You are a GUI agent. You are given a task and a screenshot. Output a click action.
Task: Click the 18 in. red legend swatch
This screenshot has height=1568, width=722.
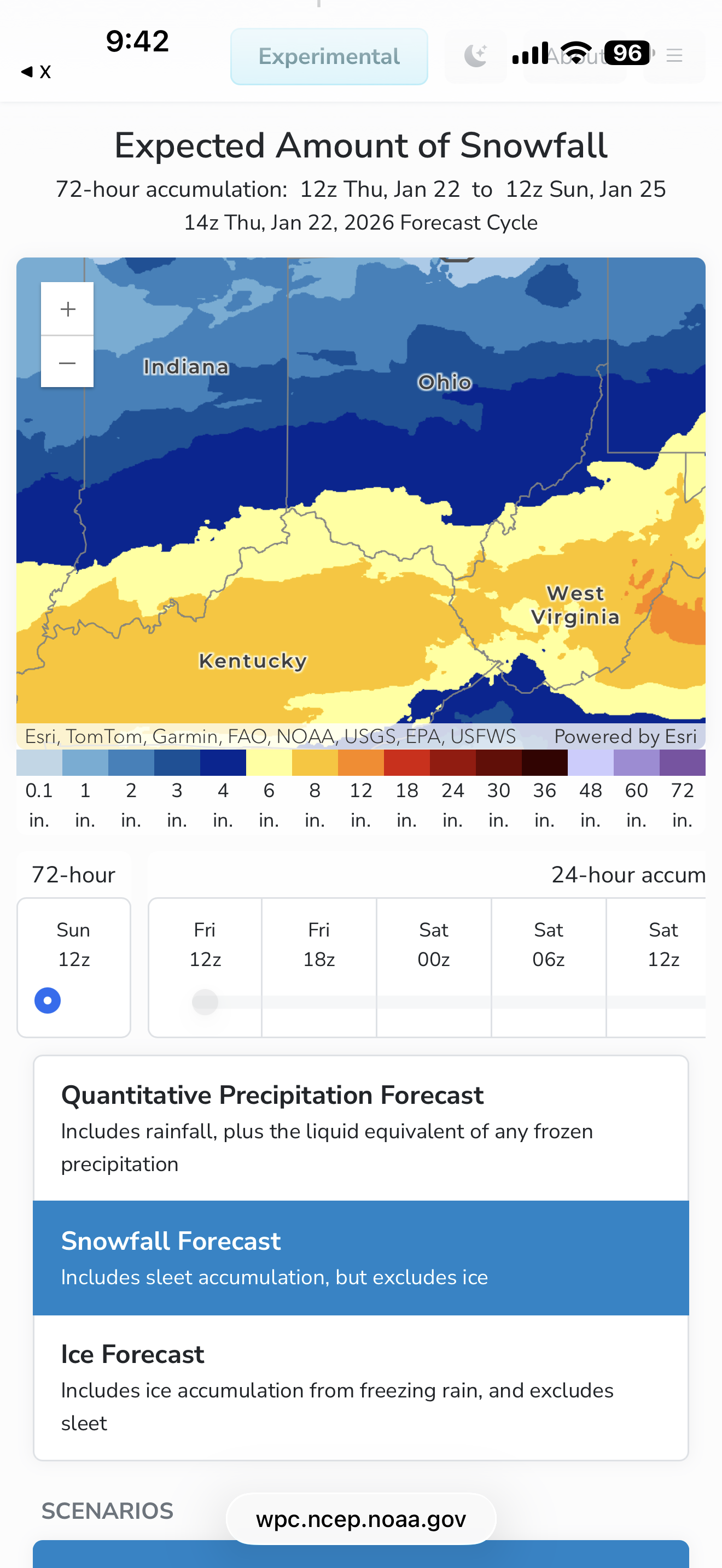click(406, 763)
